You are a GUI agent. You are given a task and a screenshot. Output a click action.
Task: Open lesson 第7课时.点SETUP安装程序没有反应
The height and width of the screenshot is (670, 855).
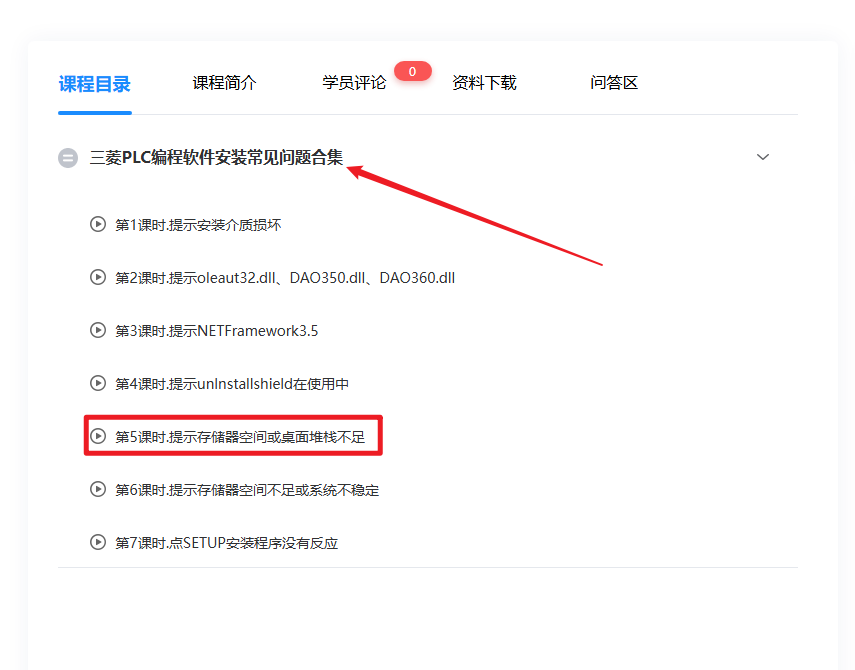pos(226,542)
